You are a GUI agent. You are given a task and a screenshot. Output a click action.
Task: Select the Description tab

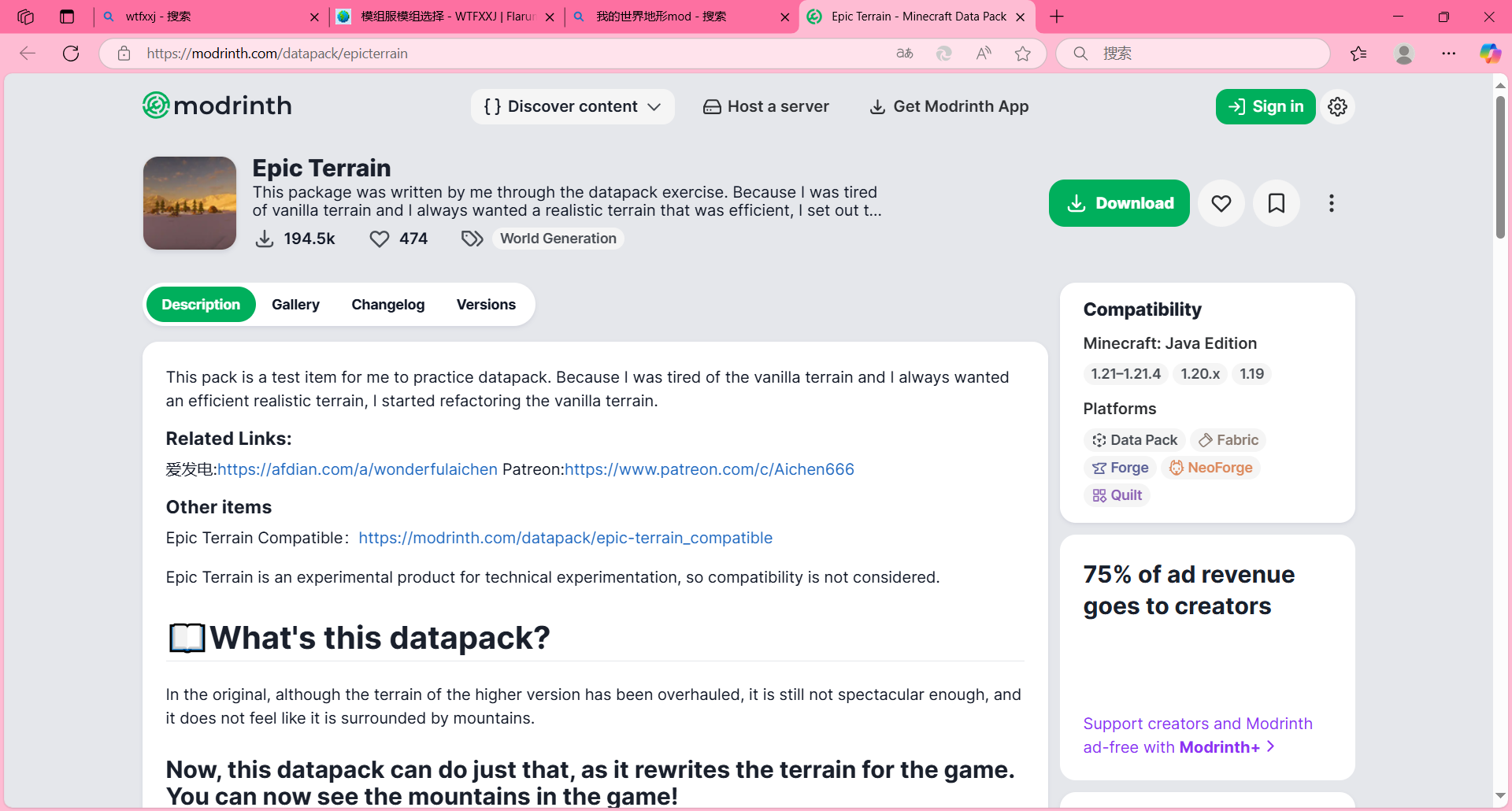coord(201,305)
